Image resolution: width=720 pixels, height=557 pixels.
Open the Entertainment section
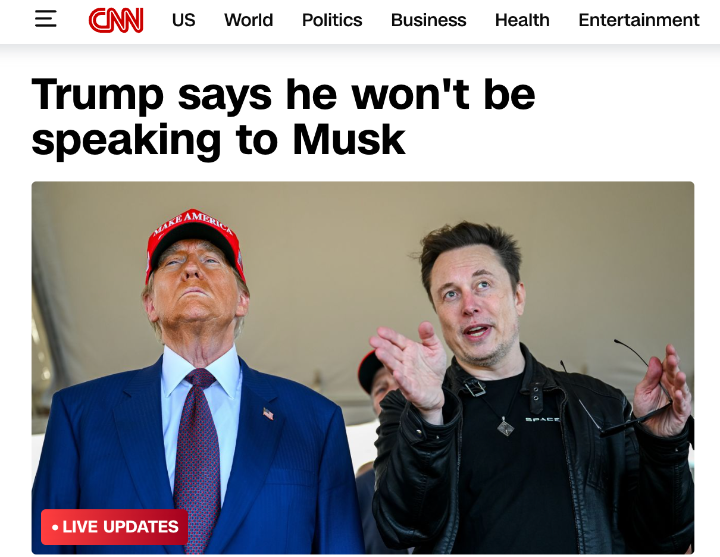click(639, 20)
